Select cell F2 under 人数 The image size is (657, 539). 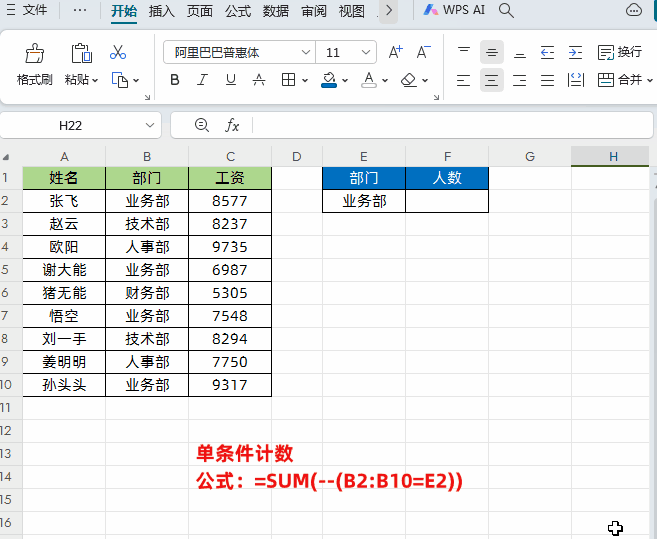tap(447, 201)
